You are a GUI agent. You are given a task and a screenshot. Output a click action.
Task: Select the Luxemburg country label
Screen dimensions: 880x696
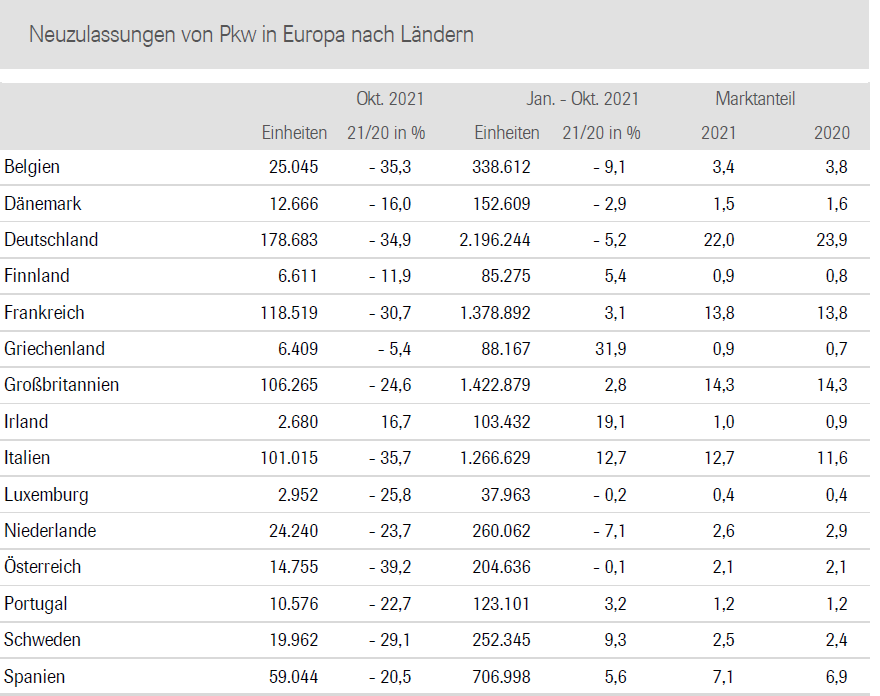tap(46, 494)
